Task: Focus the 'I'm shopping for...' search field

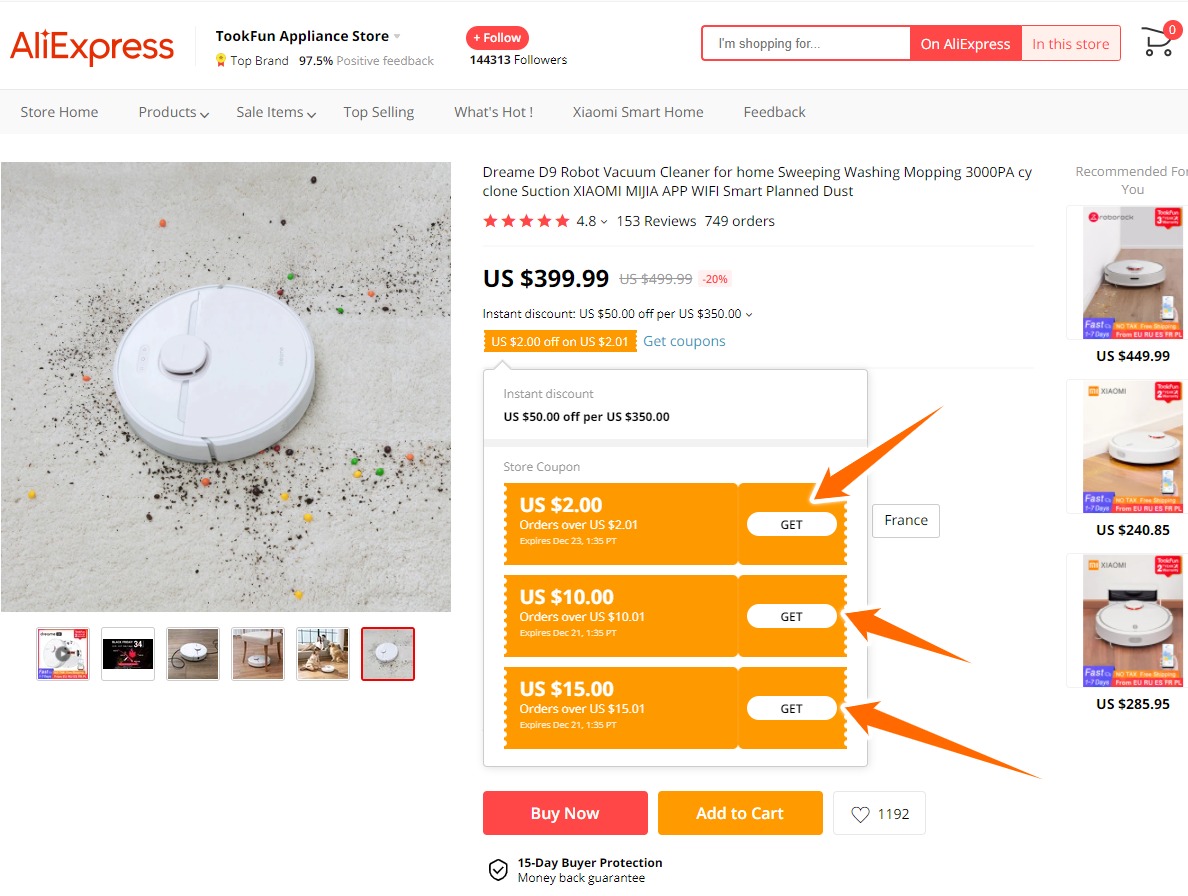Action: point(806,44)
